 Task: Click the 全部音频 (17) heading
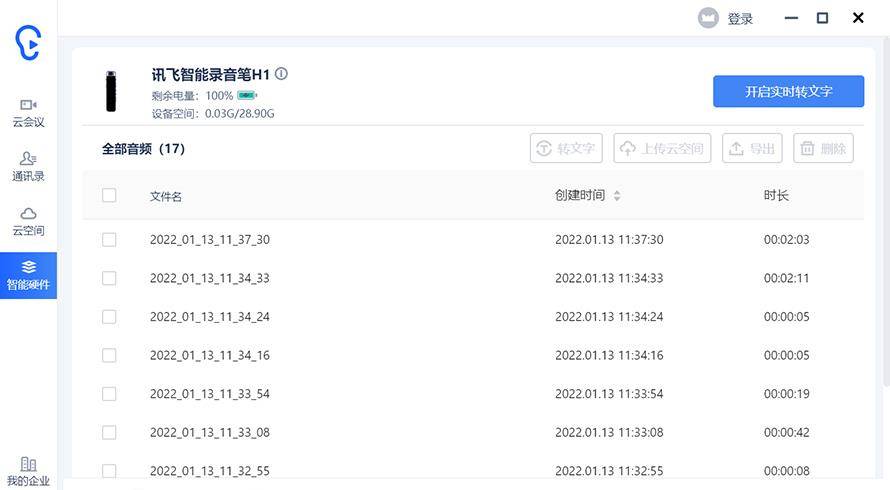click(x=144, y=149)
